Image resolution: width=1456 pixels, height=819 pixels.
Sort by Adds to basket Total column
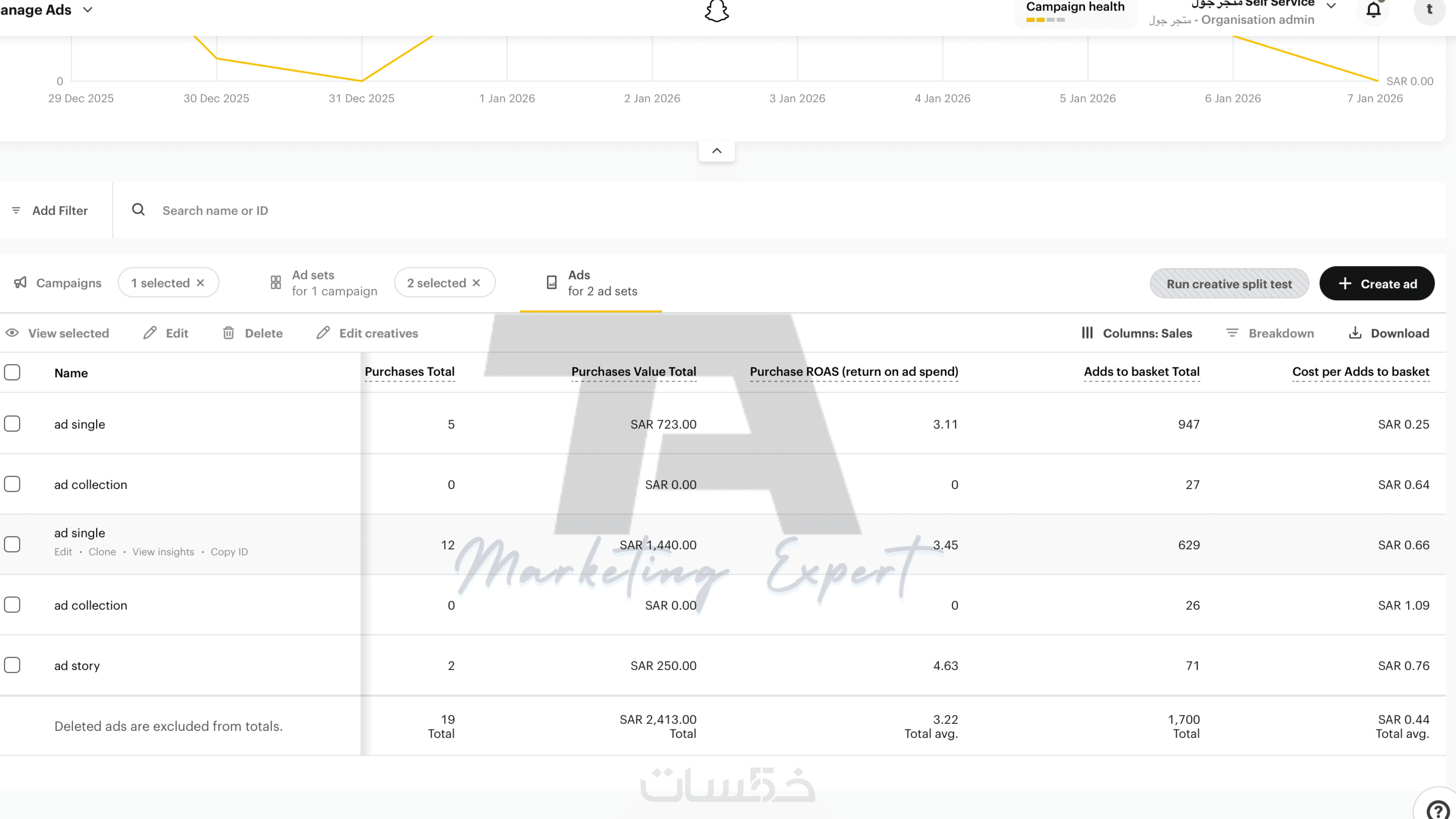click(x=1142, y=371)
